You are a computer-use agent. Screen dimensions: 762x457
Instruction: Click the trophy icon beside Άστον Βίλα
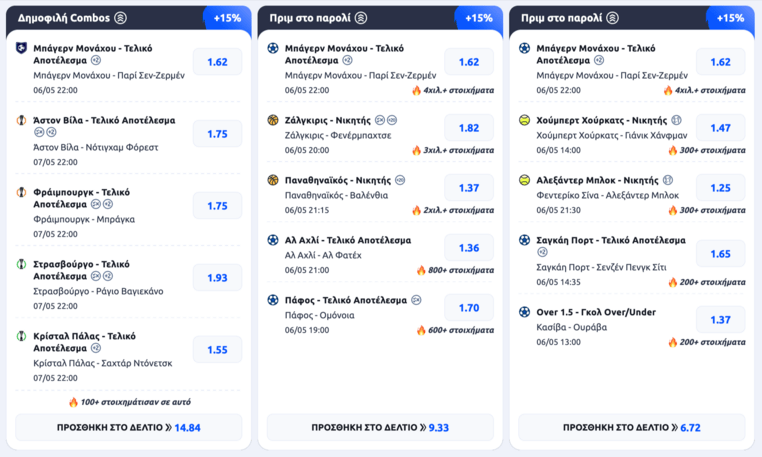point(21,120)
